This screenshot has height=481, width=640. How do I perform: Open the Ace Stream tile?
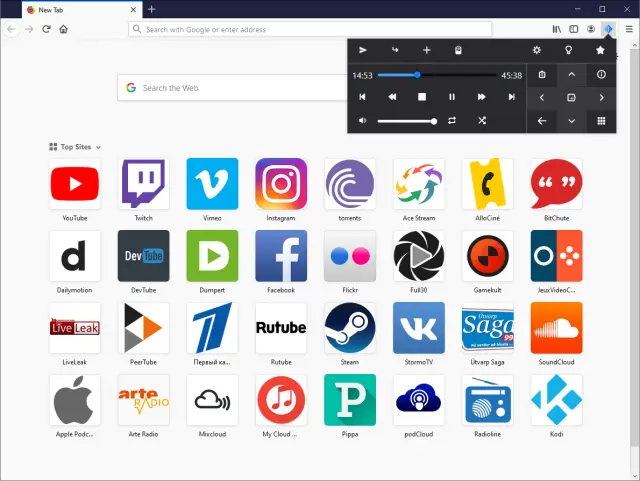point(419,184)
